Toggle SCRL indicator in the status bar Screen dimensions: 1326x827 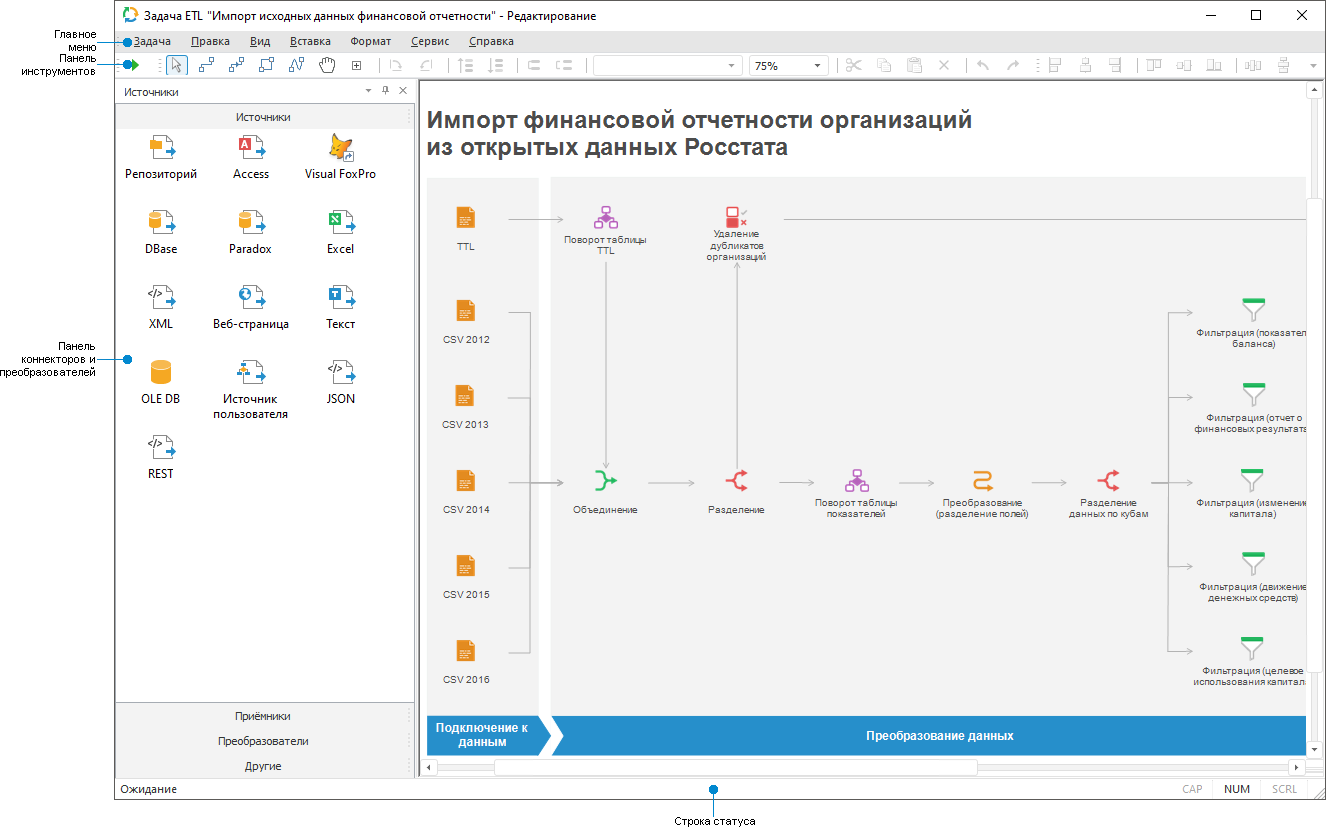(x=1284, y=789)
